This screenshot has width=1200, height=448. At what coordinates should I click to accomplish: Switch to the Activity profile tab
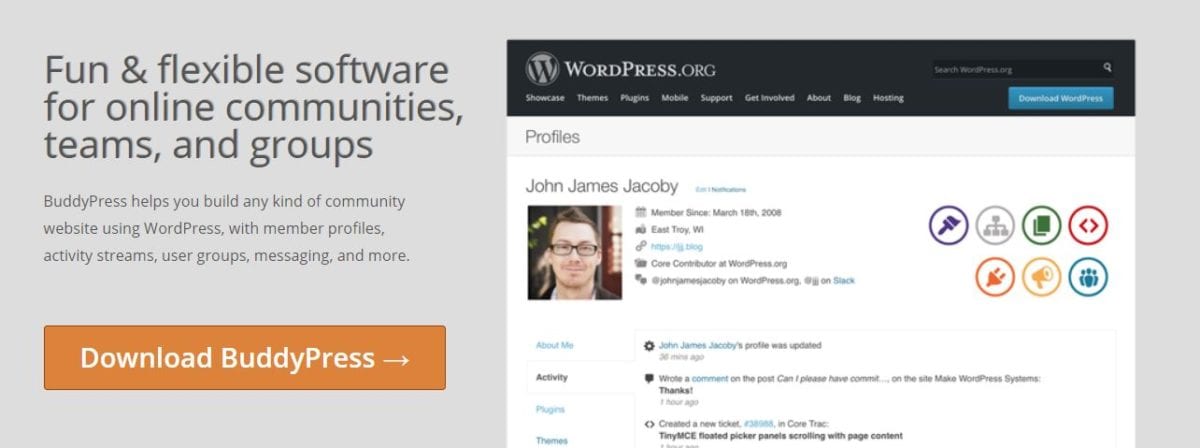pos(552,377)
